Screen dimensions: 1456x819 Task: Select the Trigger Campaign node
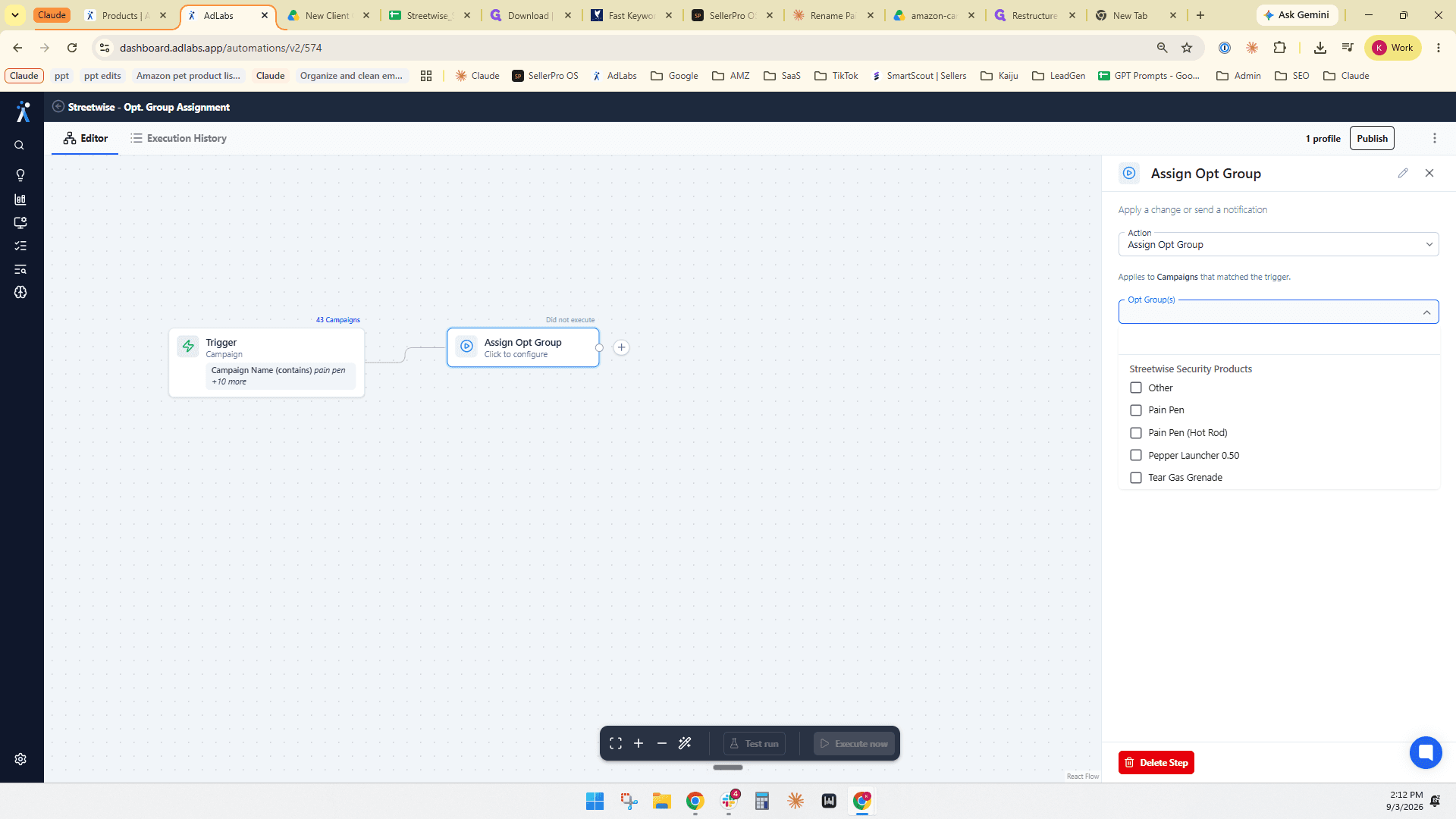pos(266,362)
